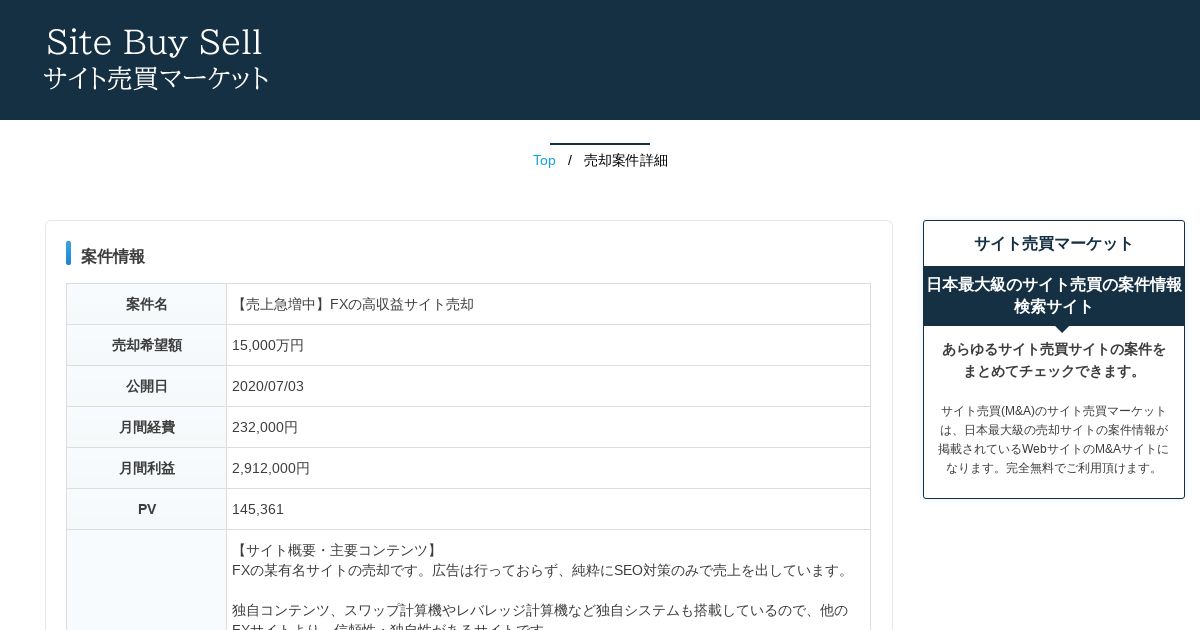Select the 2020/07/03 date value

[x=268, y=386]
